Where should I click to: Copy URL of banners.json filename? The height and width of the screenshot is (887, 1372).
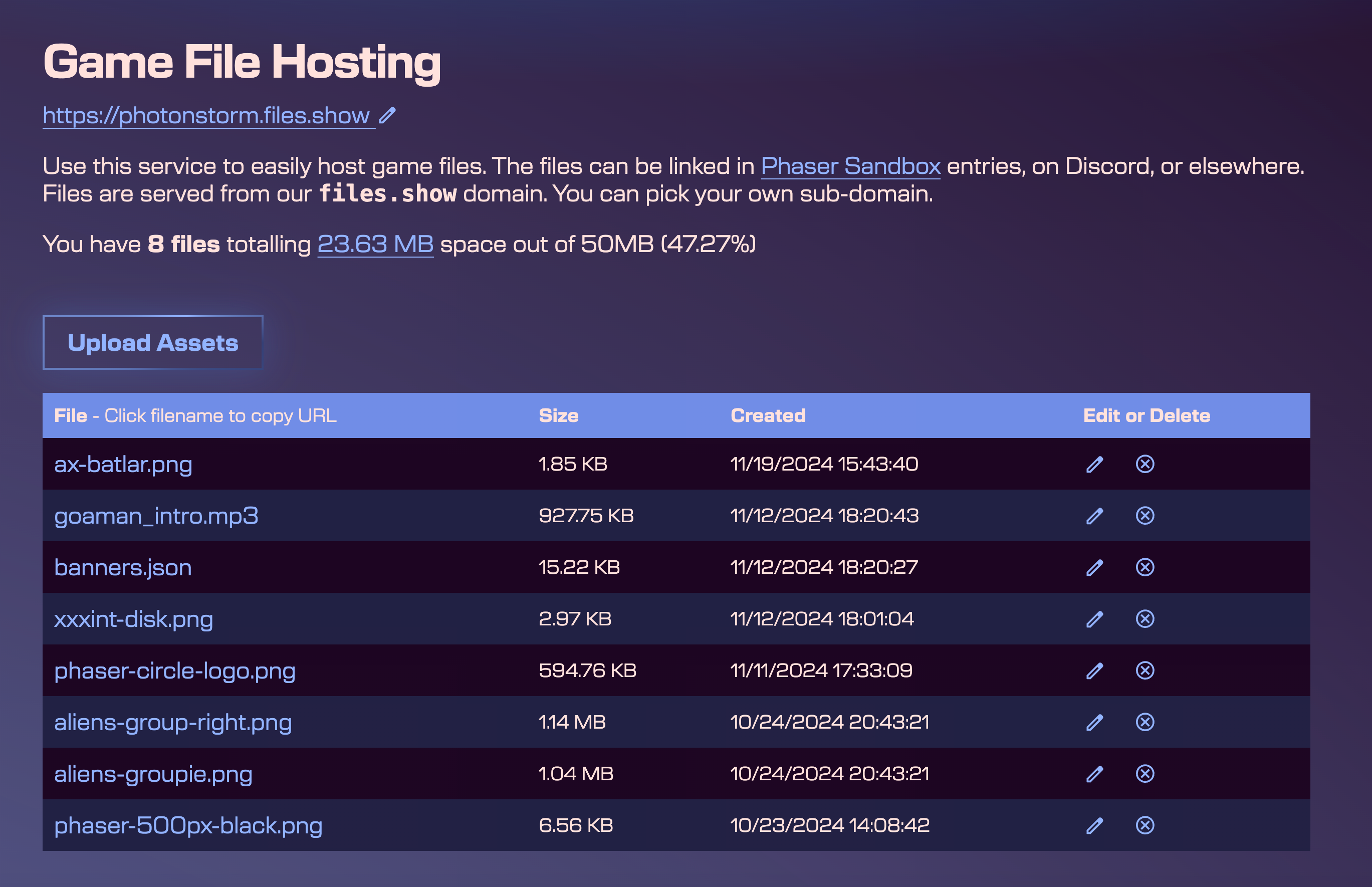[123, 567]
